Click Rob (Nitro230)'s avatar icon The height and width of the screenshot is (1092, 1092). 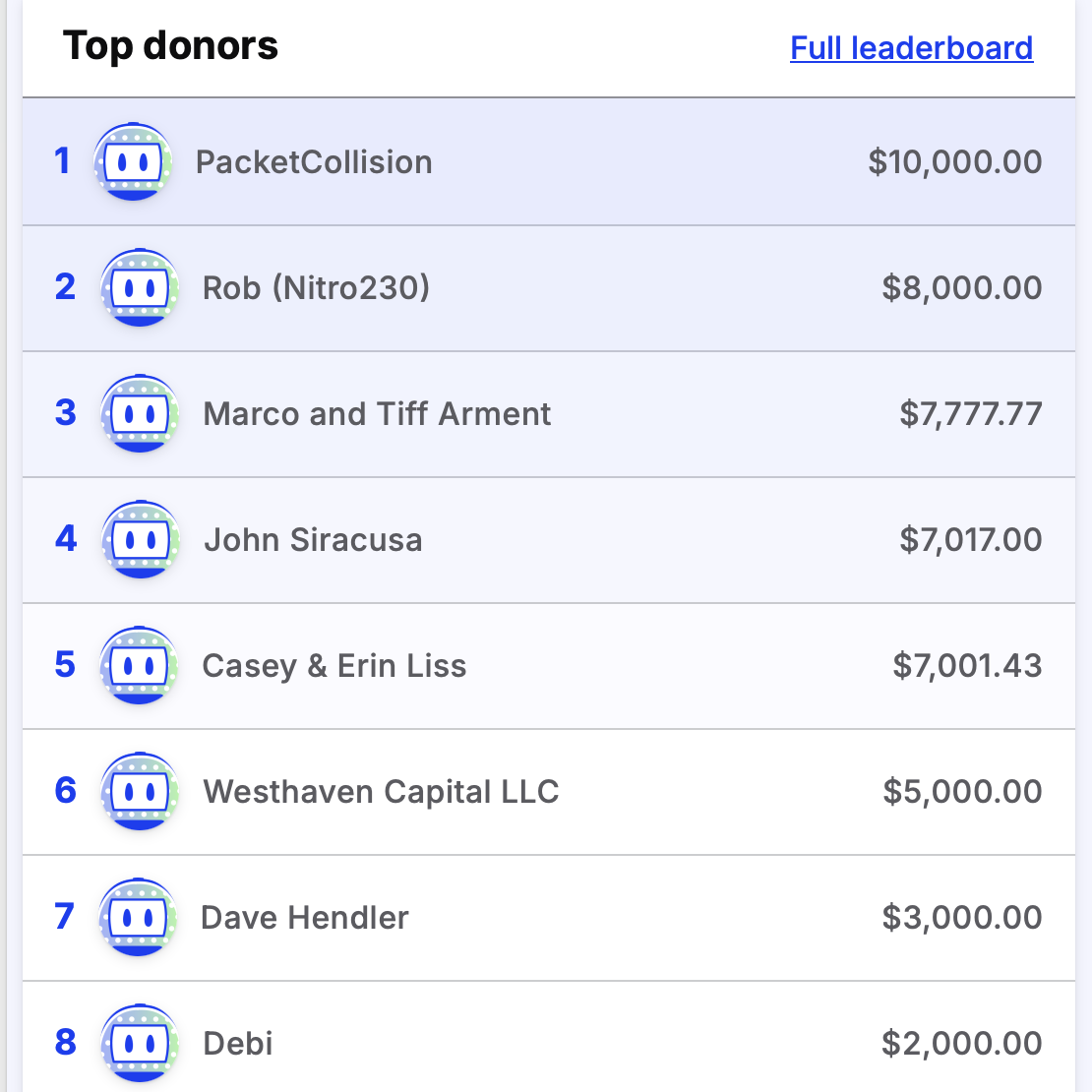click(x=140, y=287)
